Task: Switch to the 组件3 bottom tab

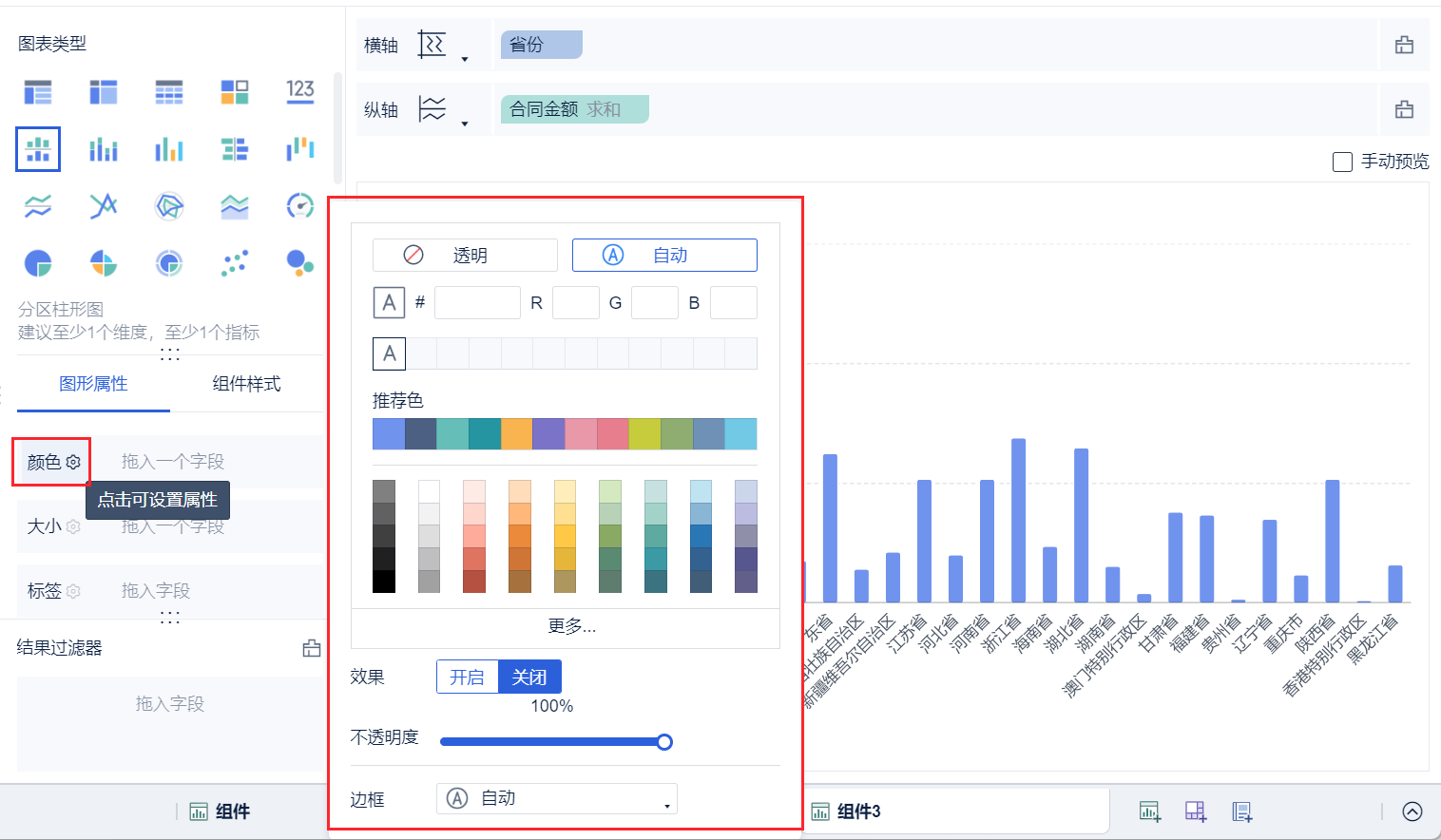Action: (x=846, y=811)
